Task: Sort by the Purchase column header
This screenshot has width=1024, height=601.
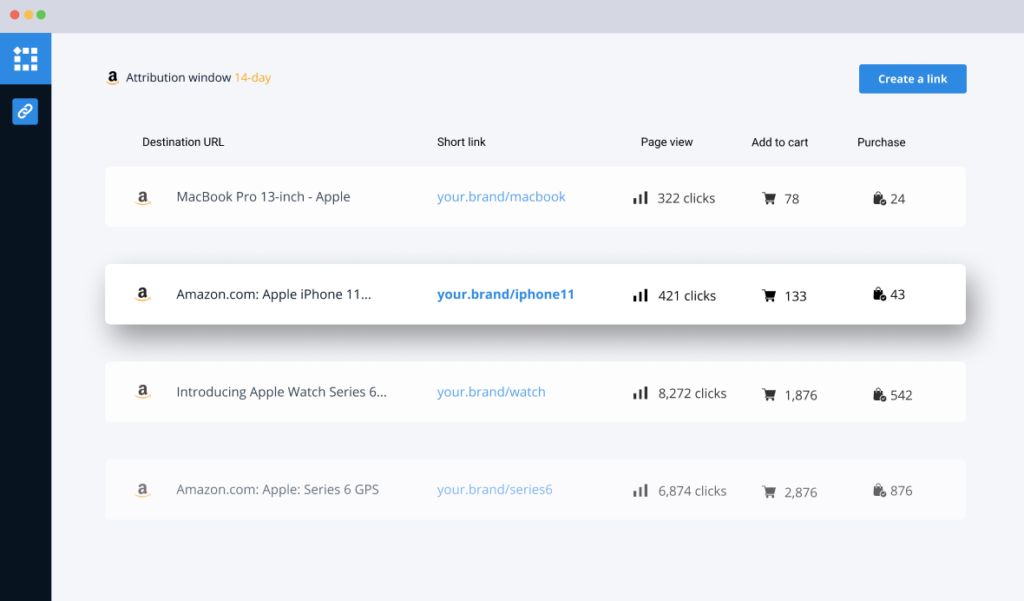Action: point(881,142)
